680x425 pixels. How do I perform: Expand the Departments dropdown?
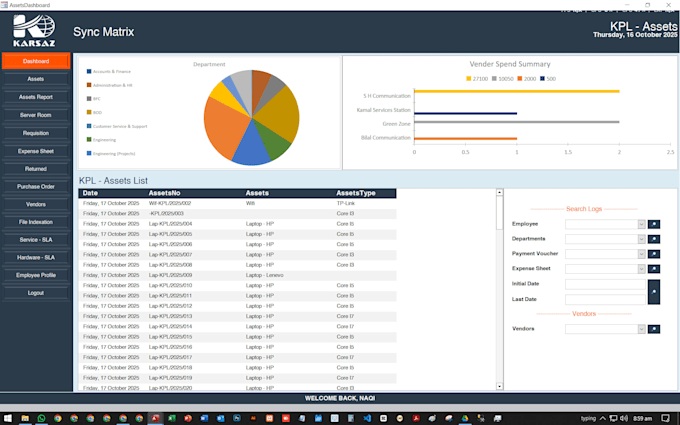click(641, 239)
